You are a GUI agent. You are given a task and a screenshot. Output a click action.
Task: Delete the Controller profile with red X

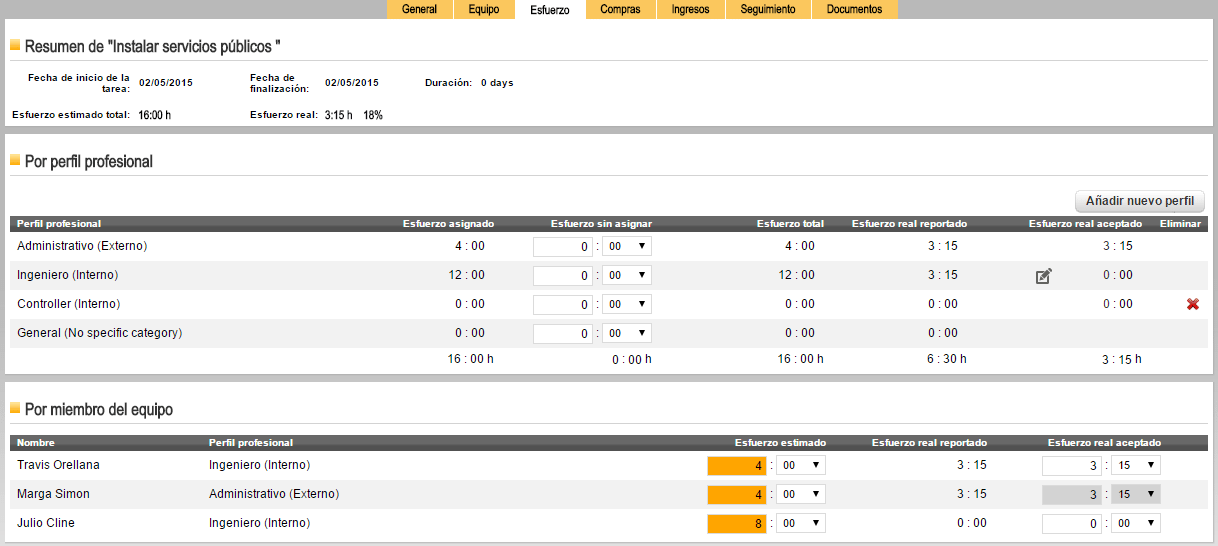[1192, 304]
